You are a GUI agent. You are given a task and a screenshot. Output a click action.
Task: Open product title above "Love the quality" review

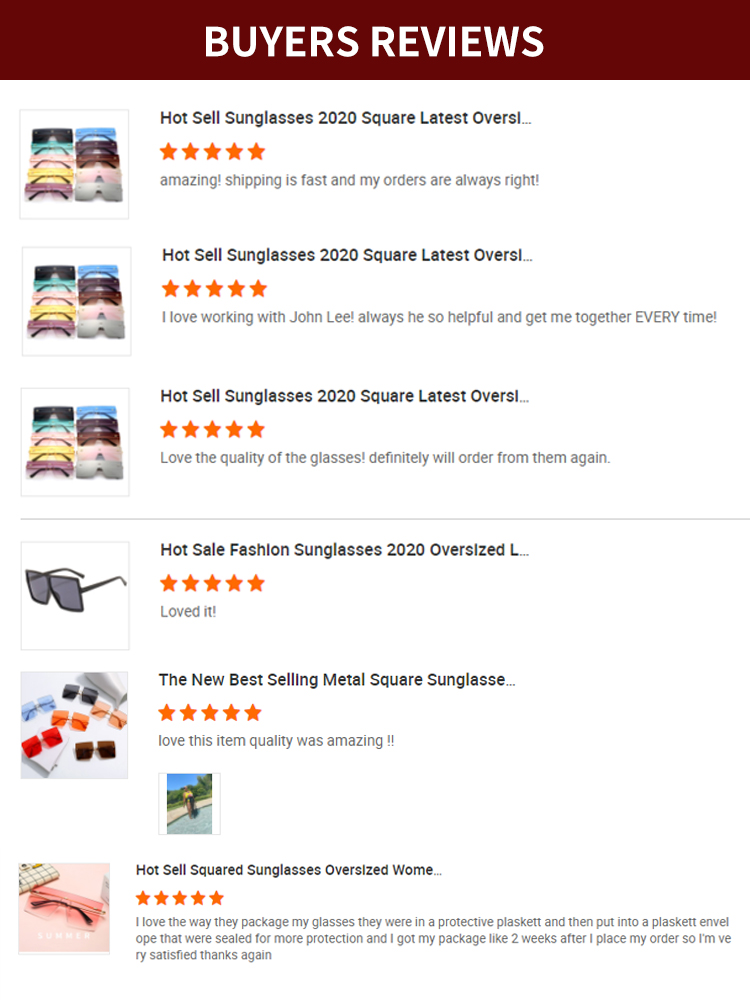344,396
